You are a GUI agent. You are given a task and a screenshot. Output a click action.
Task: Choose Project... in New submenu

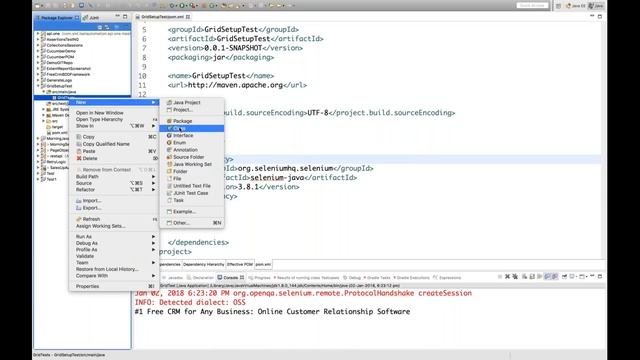pos(191,110)
